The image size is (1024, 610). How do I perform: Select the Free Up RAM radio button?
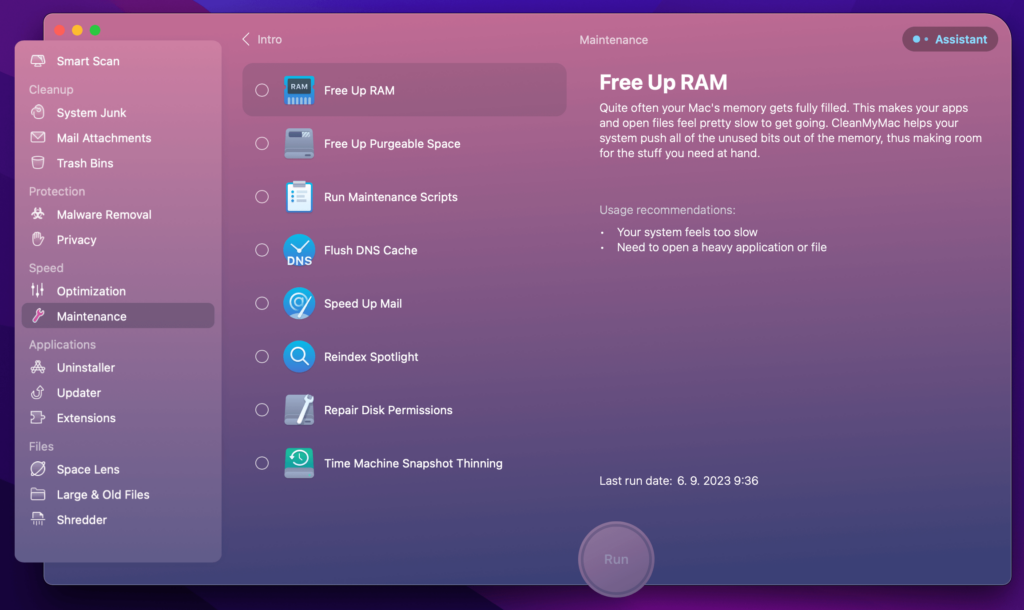(x=262, y=90)
